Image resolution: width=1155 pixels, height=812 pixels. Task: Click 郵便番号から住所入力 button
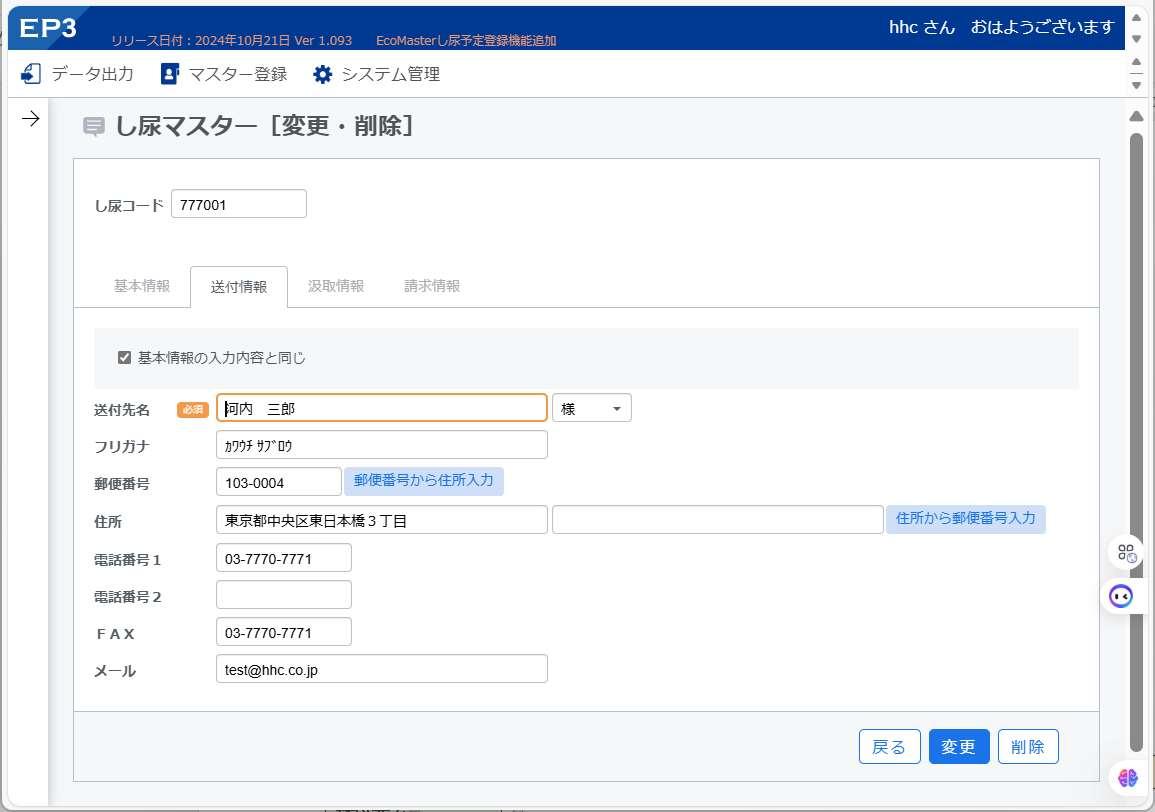click(424, 480)
